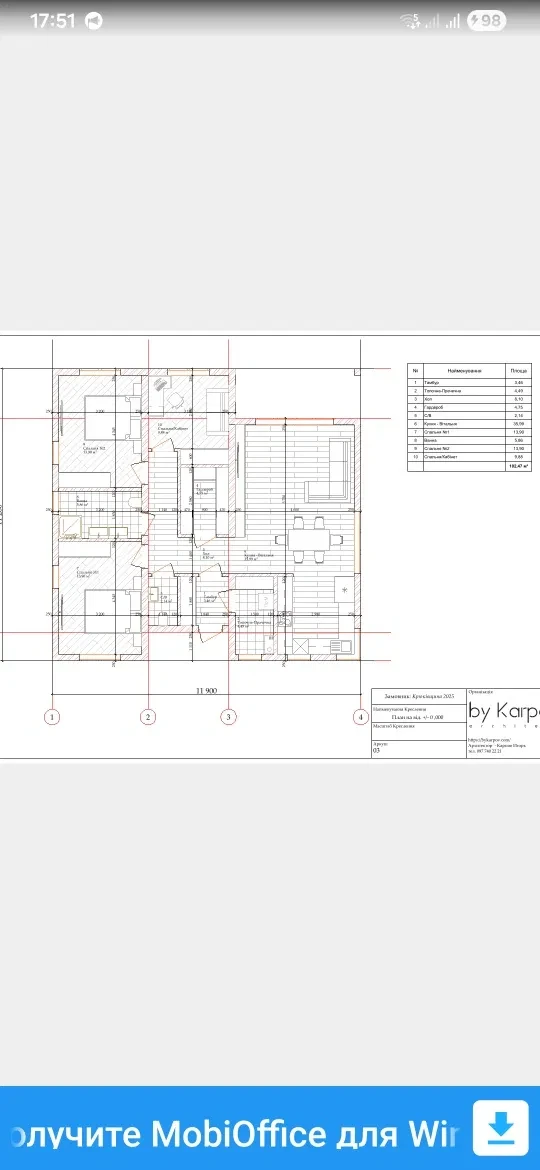Image resolution: width=540 pixels, height=1170 pixels.
Task: Select axis marker circle 2 on the plan
Action: pos(148,717)
